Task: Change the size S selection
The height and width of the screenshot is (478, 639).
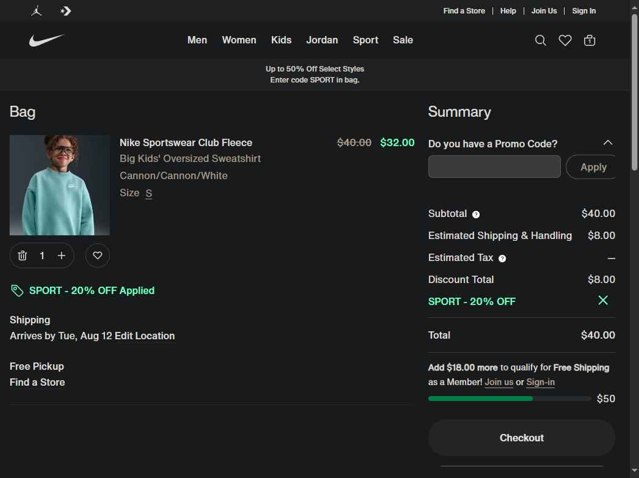Action: pyautogui.click(x=149, y=193)
